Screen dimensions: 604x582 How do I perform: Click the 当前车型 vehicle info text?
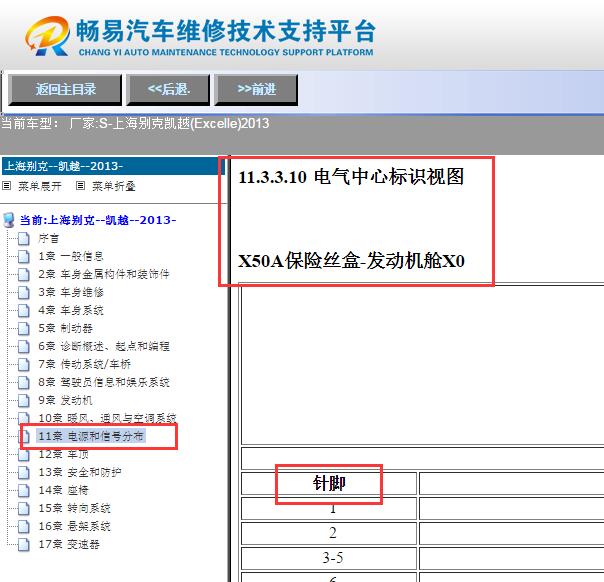tap(135, 124)
